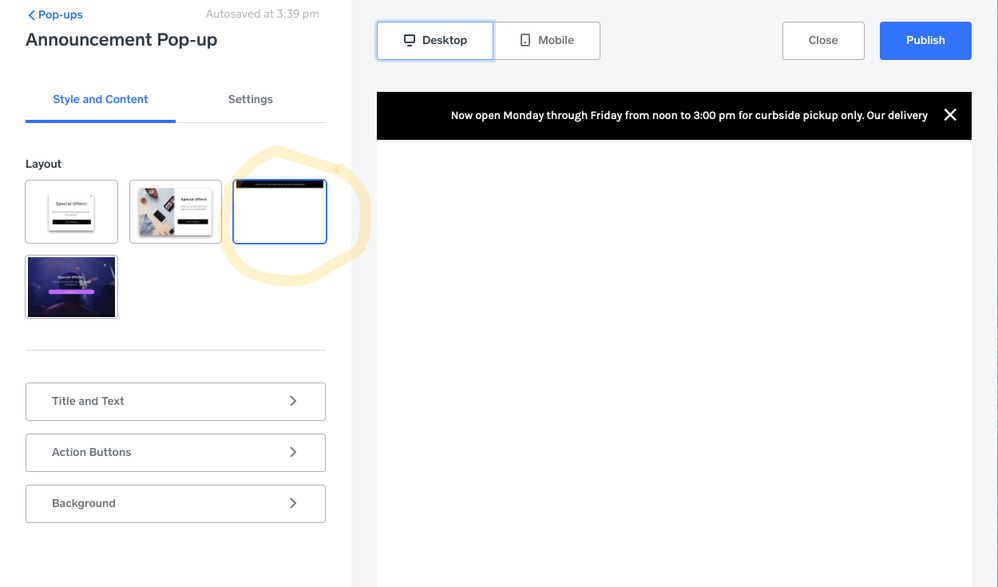Click the desktop monitor icon
The height and width of the screenshot is (587, 998).
409,40
